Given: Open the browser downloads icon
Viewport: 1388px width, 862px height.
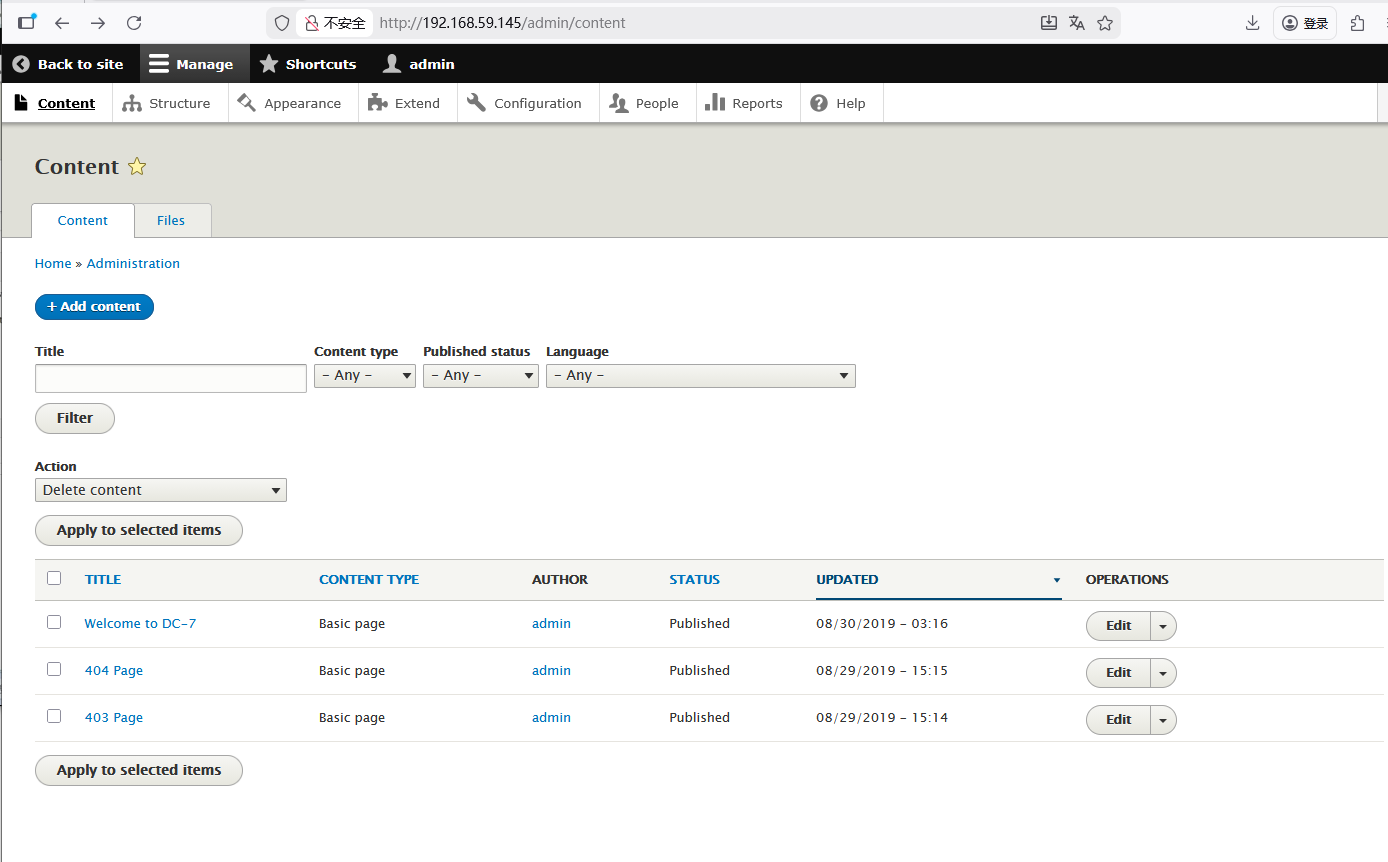Looking at the screenshot, I should tap(1252, 23).
